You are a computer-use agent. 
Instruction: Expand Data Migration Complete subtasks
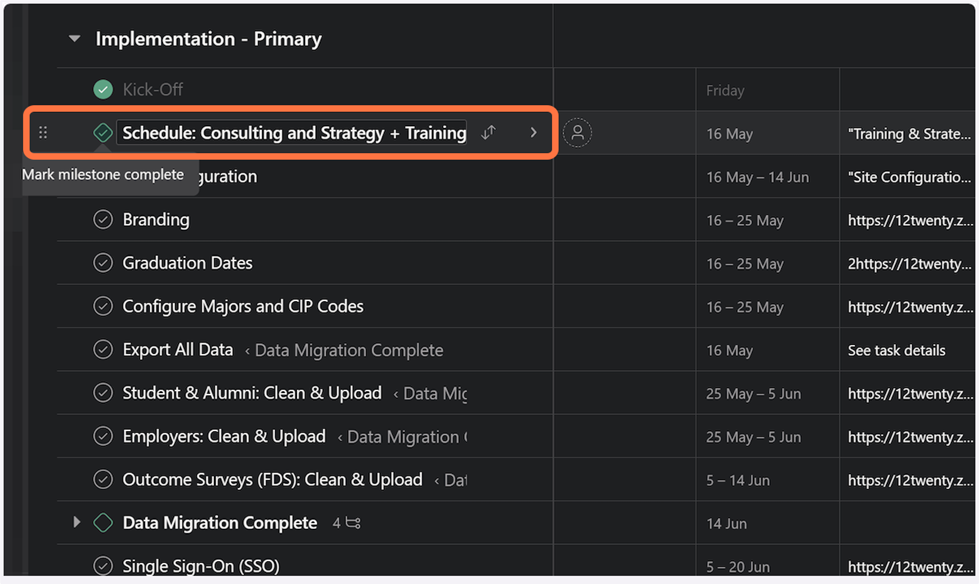(76, 523)
